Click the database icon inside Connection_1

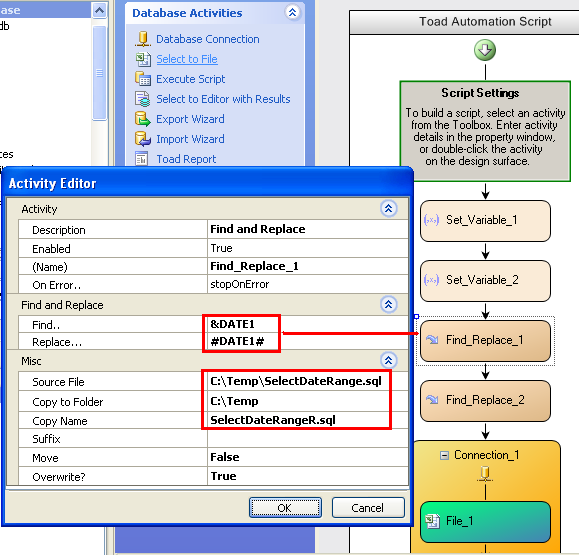[x=485, y=473]
